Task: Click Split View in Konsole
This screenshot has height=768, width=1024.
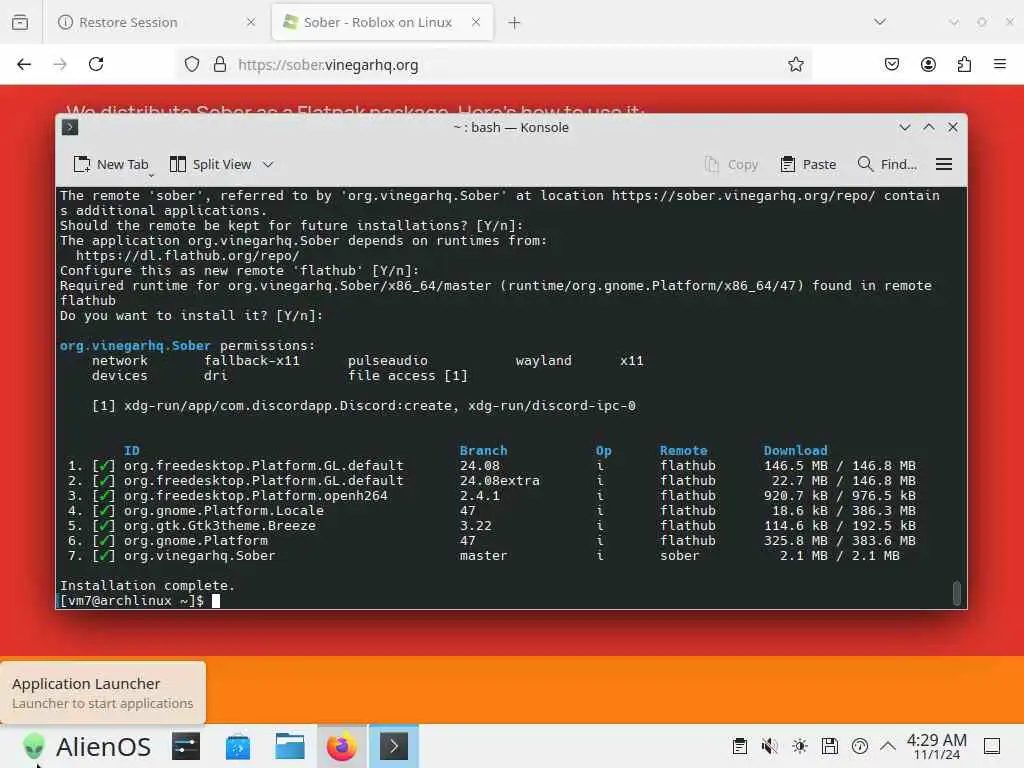Action: [211, 165]
